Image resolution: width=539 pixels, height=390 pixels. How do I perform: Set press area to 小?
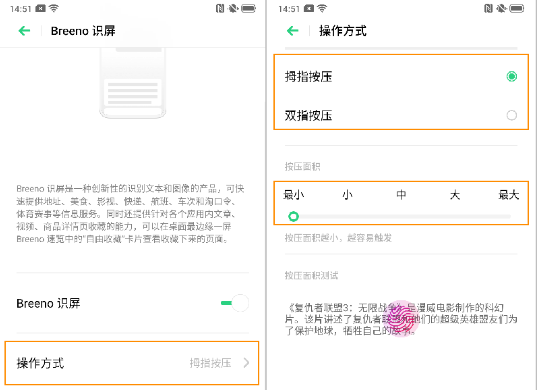pyautogui.click(x=347, y=195)
